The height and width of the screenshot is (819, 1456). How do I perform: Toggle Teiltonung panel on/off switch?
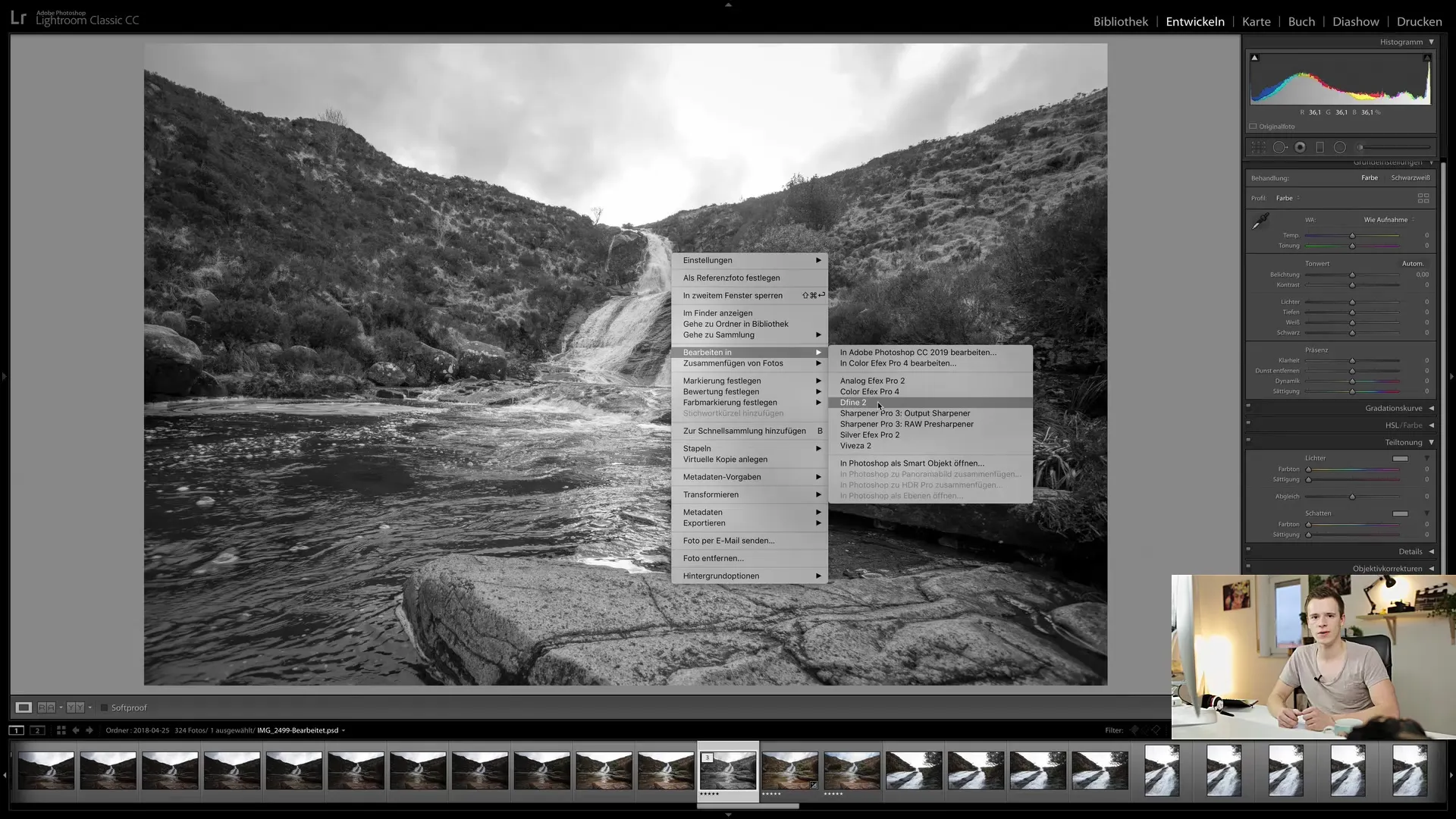pos(1248,440)
